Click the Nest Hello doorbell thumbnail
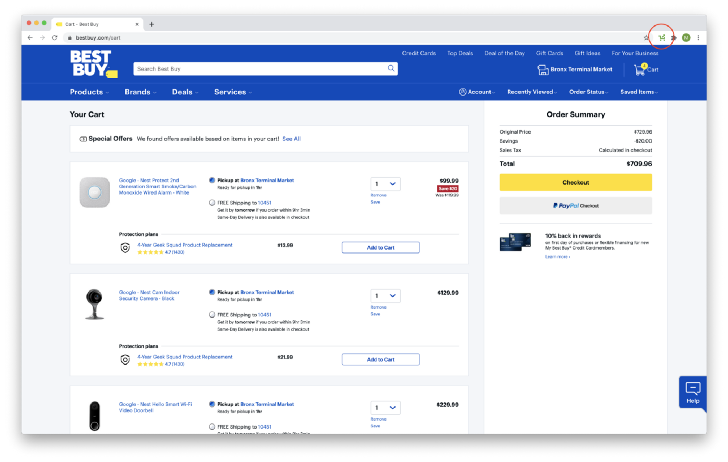This screenshot has width=728, height=462. coord(95,416)
